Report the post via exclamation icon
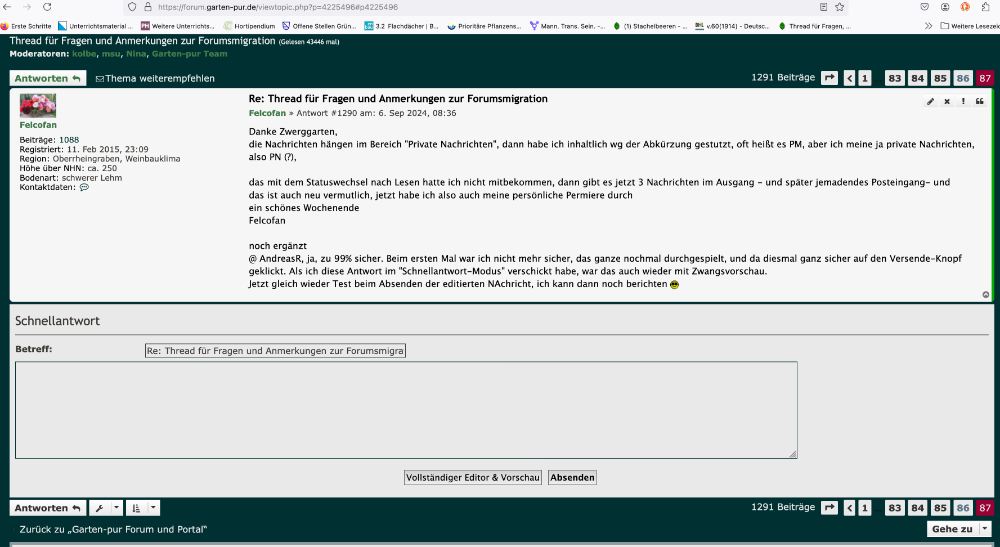This screenshot has width=1000, height=547. point(963,102)
